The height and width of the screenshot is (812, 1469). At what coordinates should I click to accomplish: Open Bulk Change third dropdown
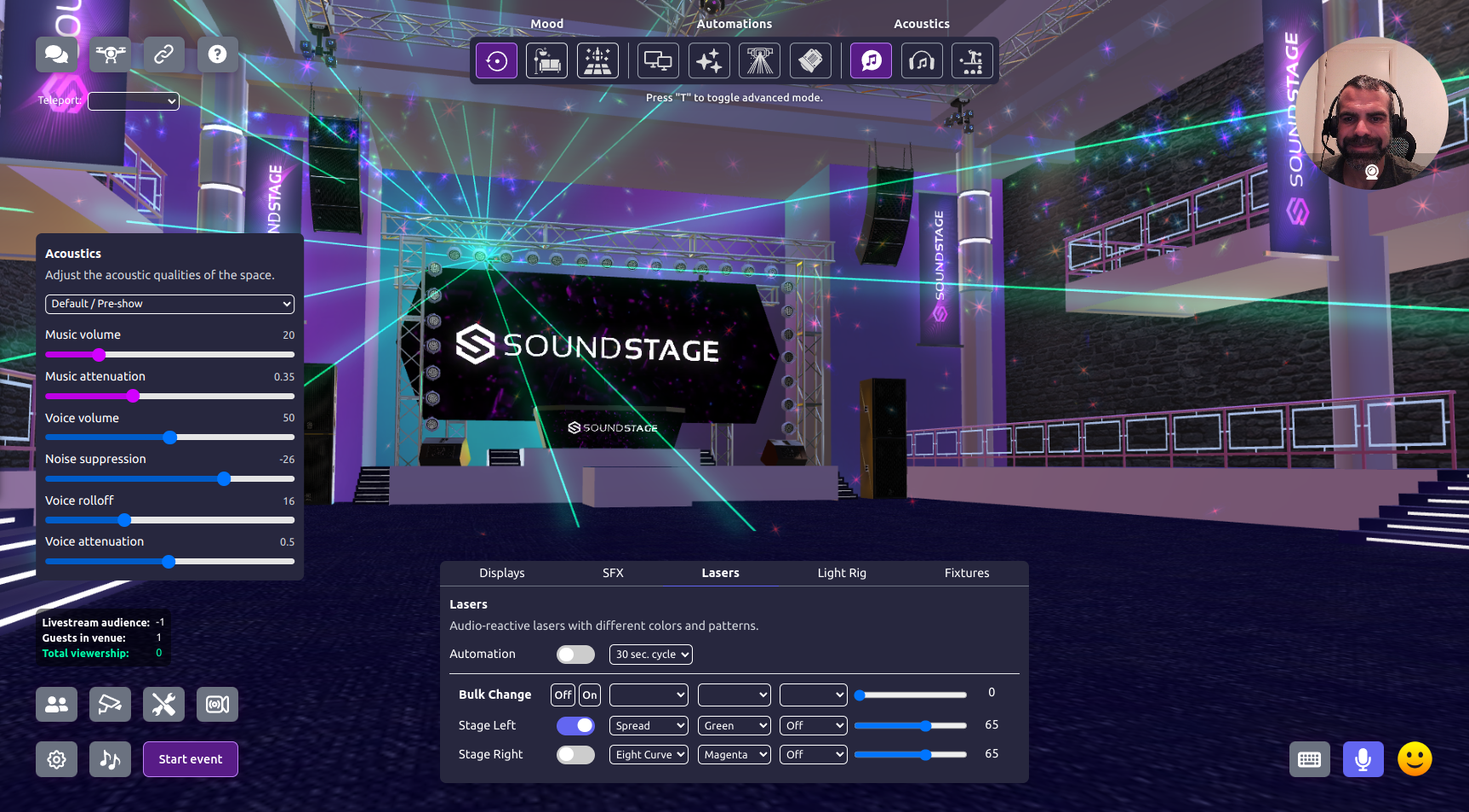coord(814,695)
